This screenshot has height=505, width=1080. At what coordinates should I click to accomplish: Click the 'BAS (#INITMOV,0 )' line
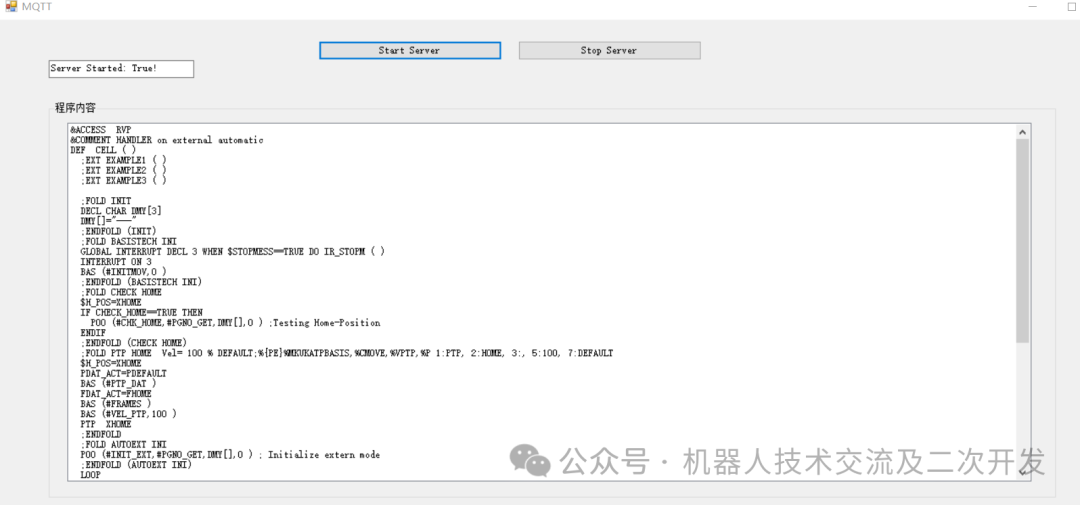coord(124,272)
